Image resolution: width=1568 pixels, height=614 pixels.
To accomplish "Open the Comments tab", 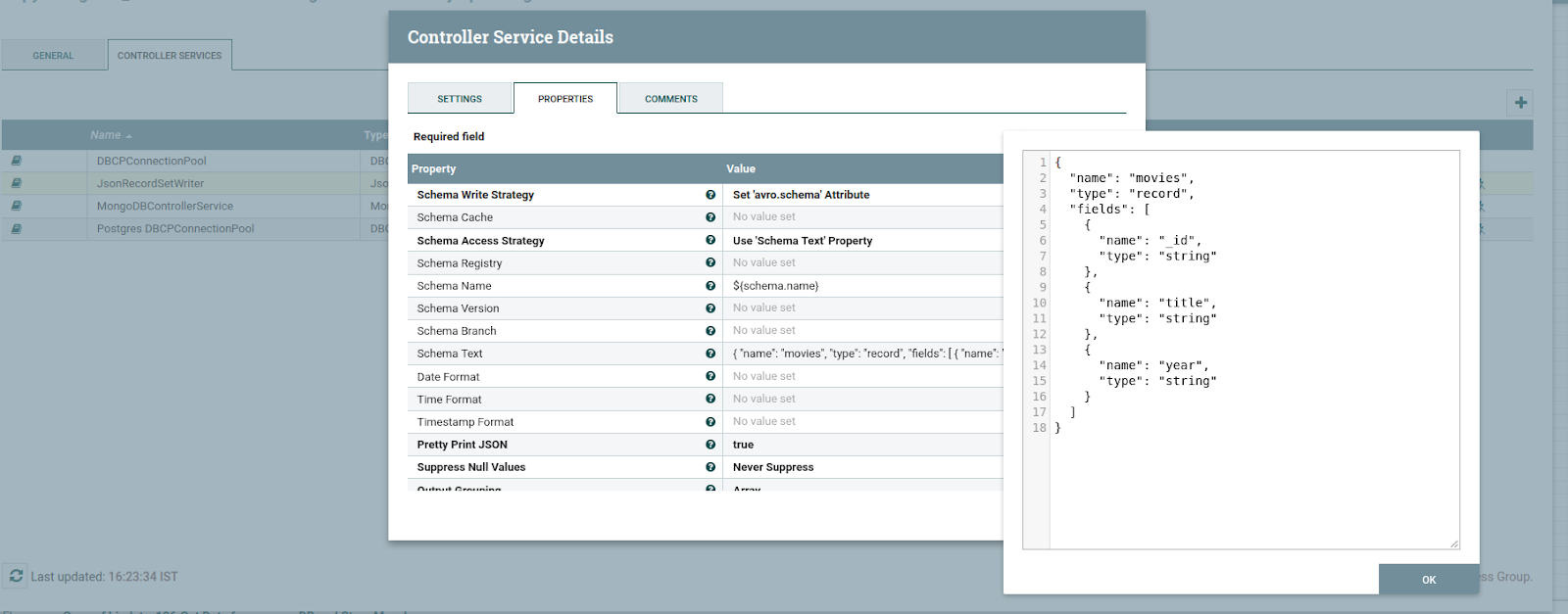I will [671, 99].
